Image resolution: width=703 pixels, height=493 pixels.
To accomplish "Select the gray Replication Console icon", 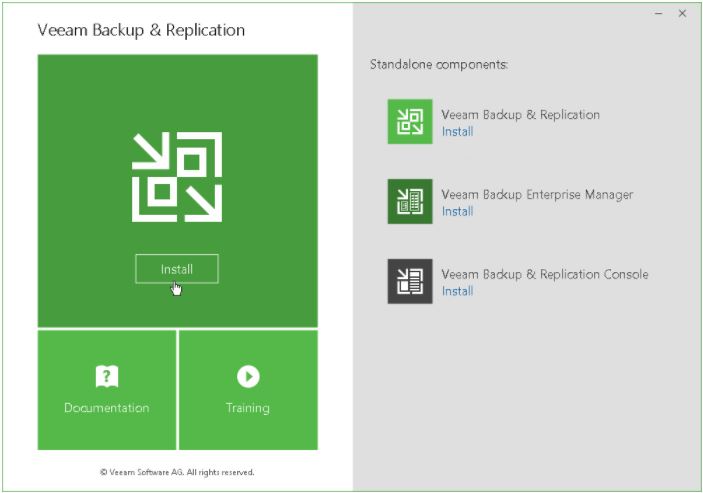I will pos(410,281).
